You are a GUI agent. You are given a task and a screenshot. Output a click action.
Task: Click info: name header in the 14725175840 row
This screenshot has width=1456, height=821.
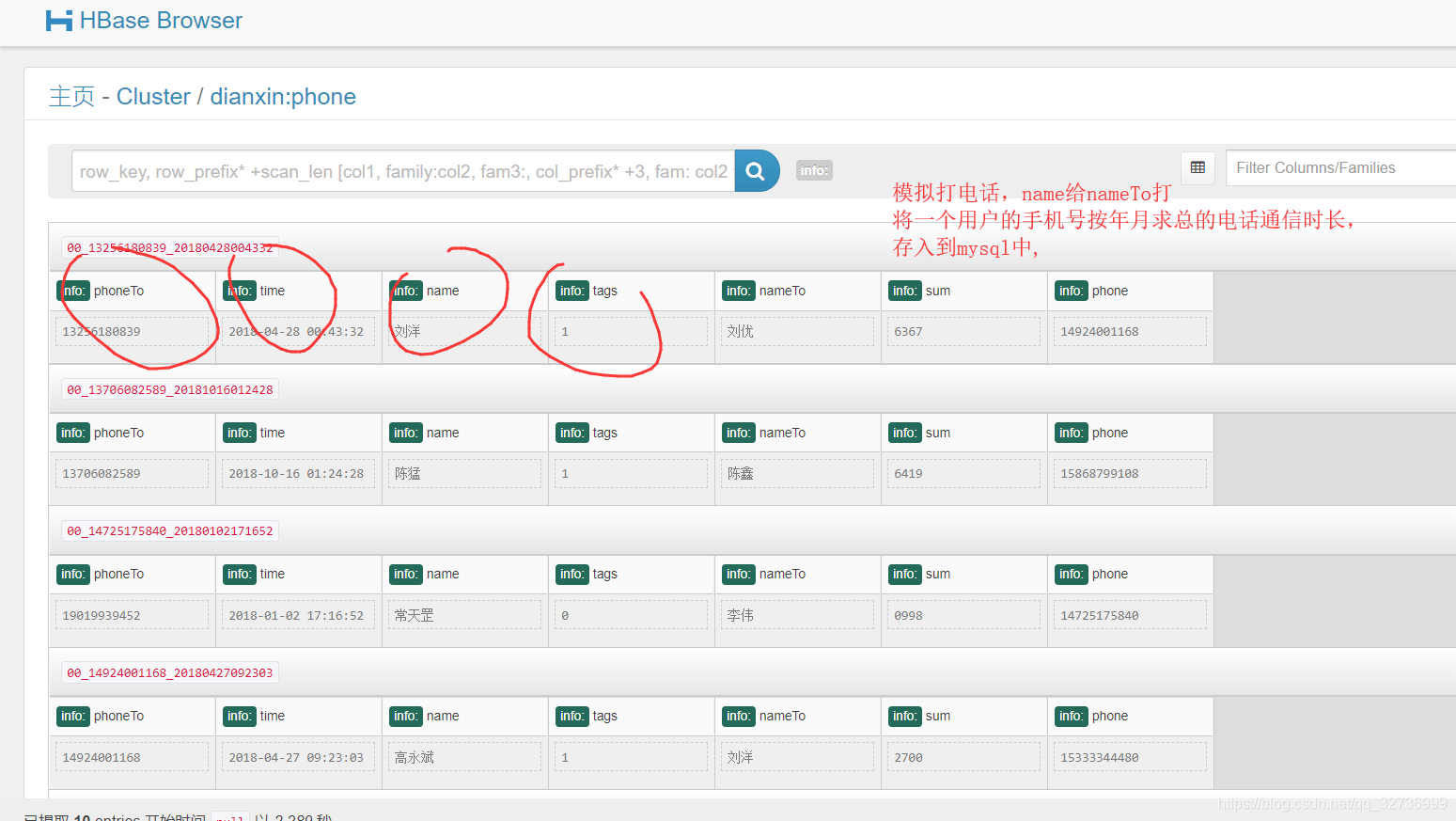(x=424, y=574)
